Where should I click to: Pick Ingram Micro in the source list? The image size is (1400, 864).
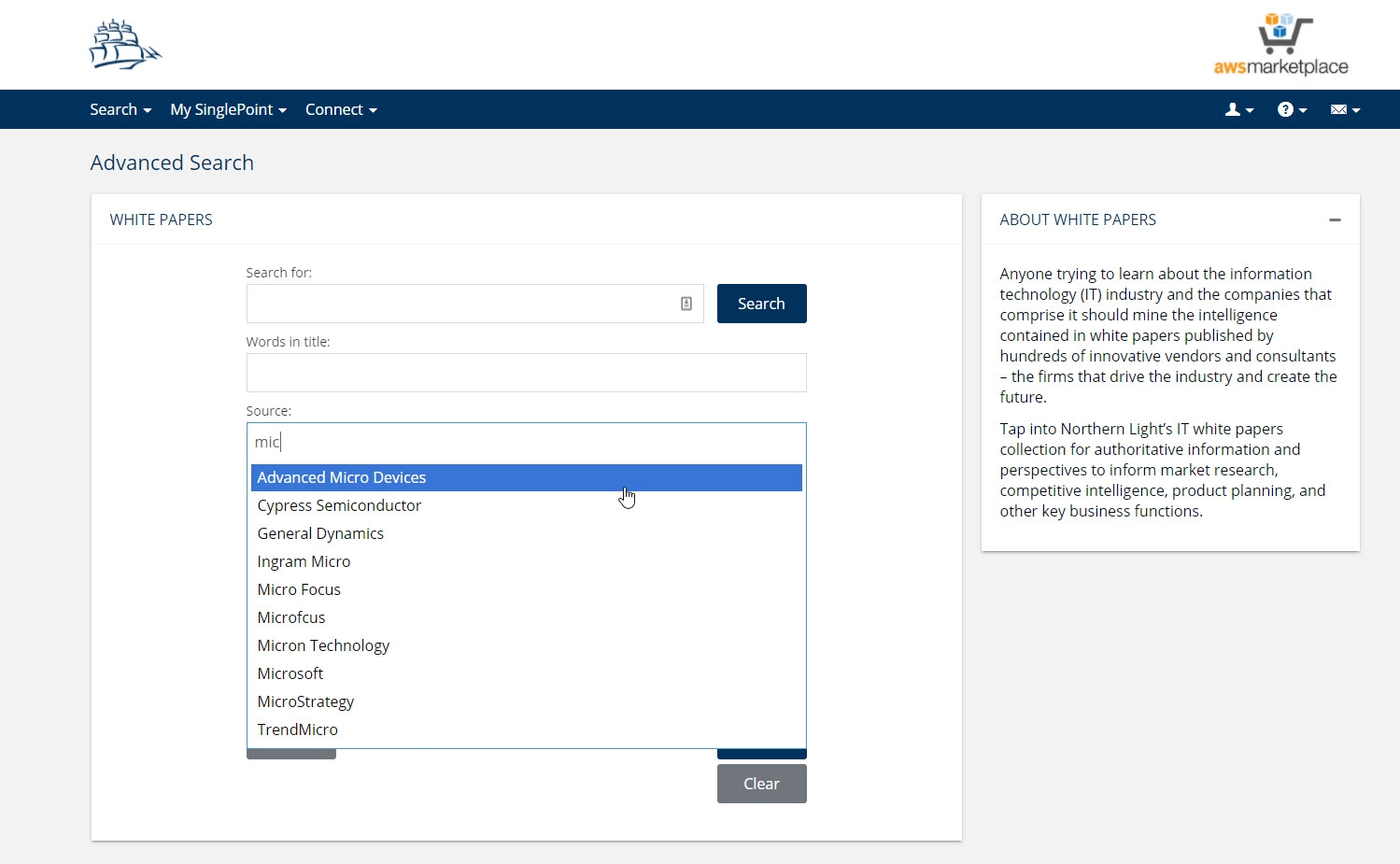[x=526, y=561]
